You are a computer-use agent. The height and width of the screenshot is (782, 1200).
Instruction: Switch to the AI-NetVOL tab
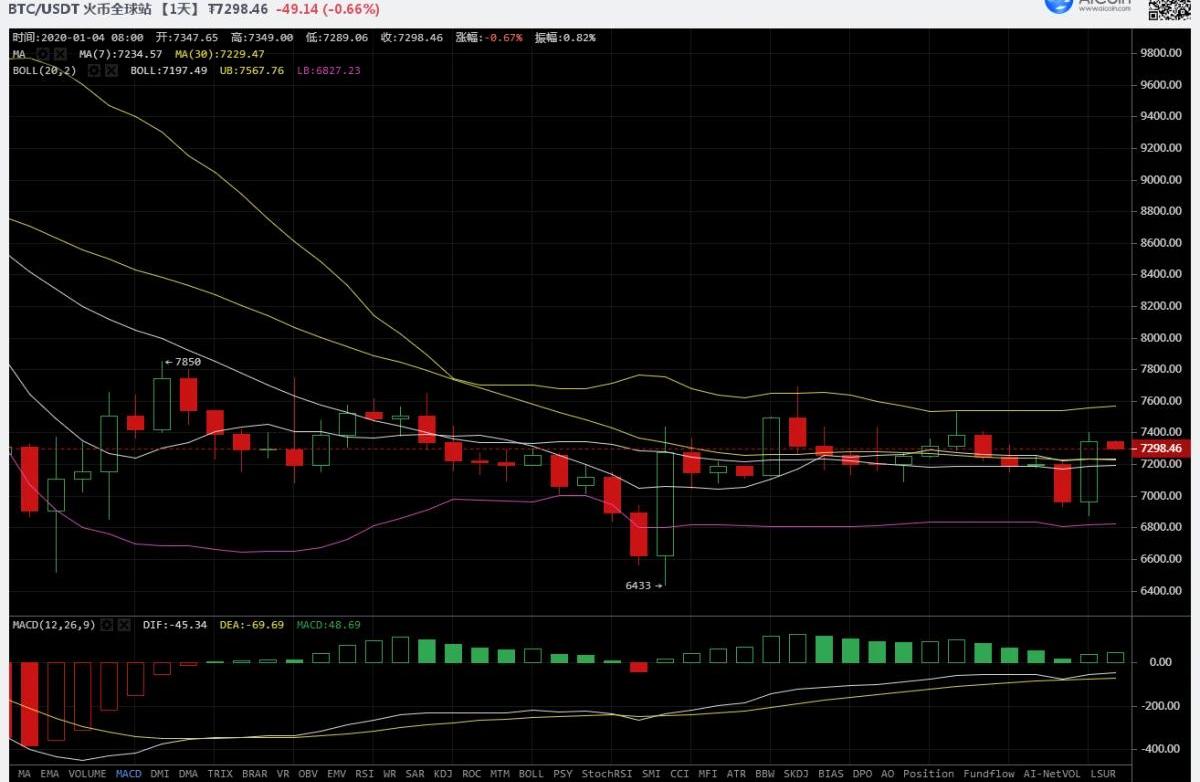point(1051,773)
